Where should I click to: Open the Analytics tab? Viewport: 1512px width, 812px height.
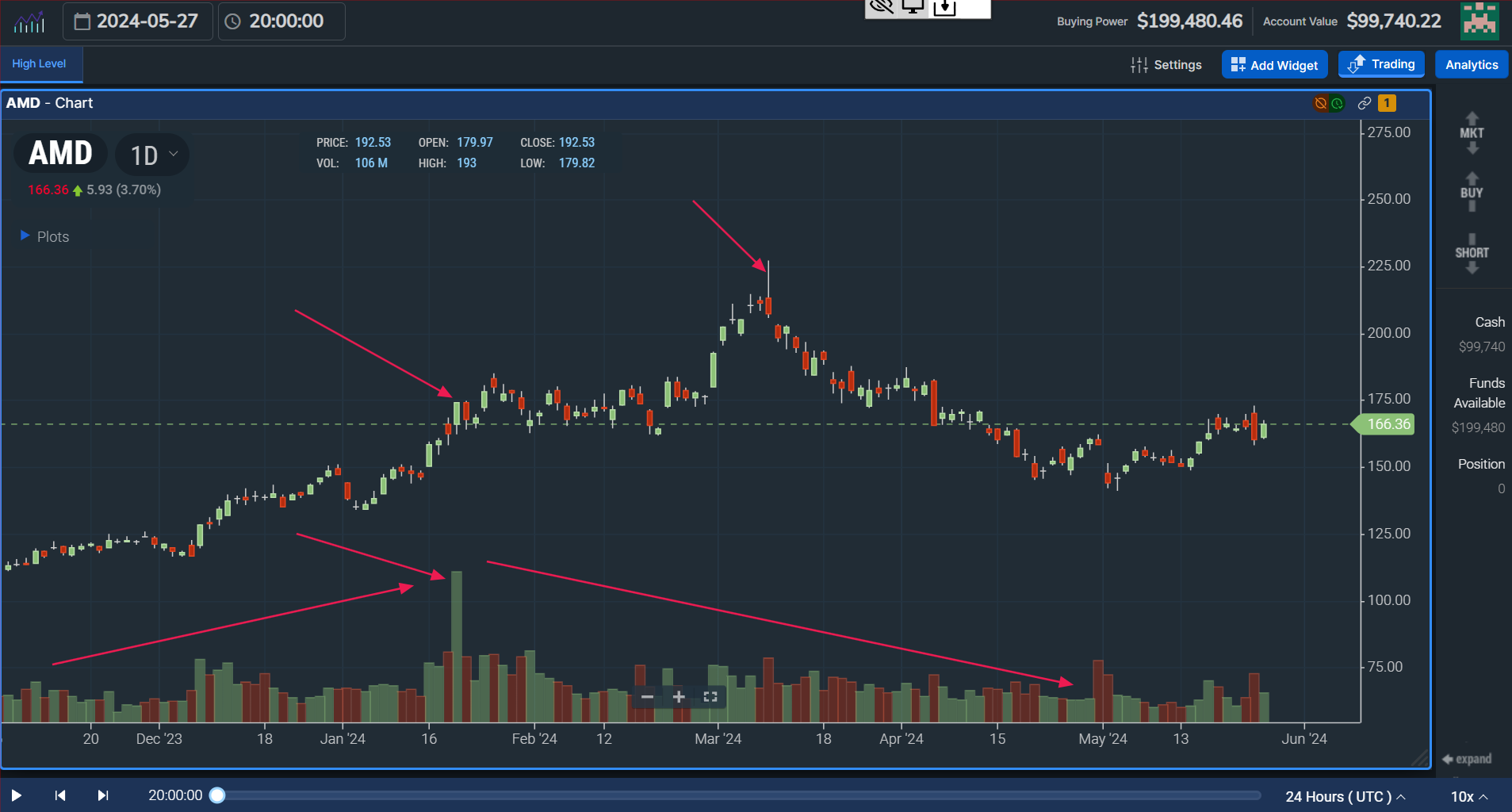tap(1470, 64)
